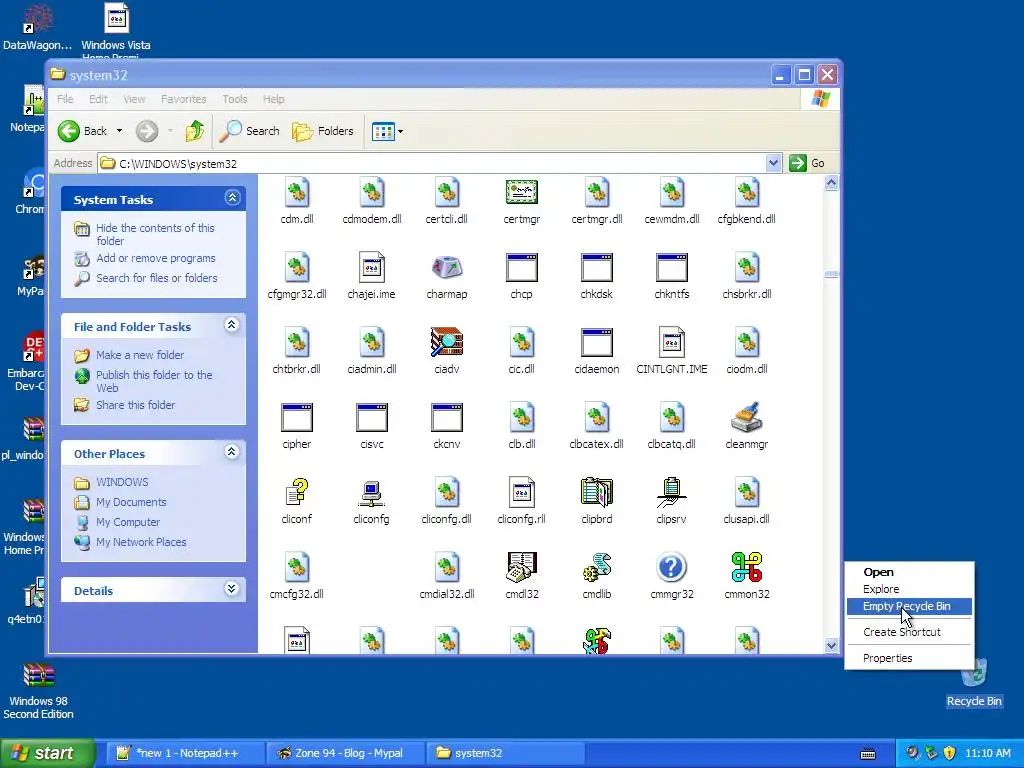Open the Search pane
The image size is (1024, 768).
tap(249, 131)
